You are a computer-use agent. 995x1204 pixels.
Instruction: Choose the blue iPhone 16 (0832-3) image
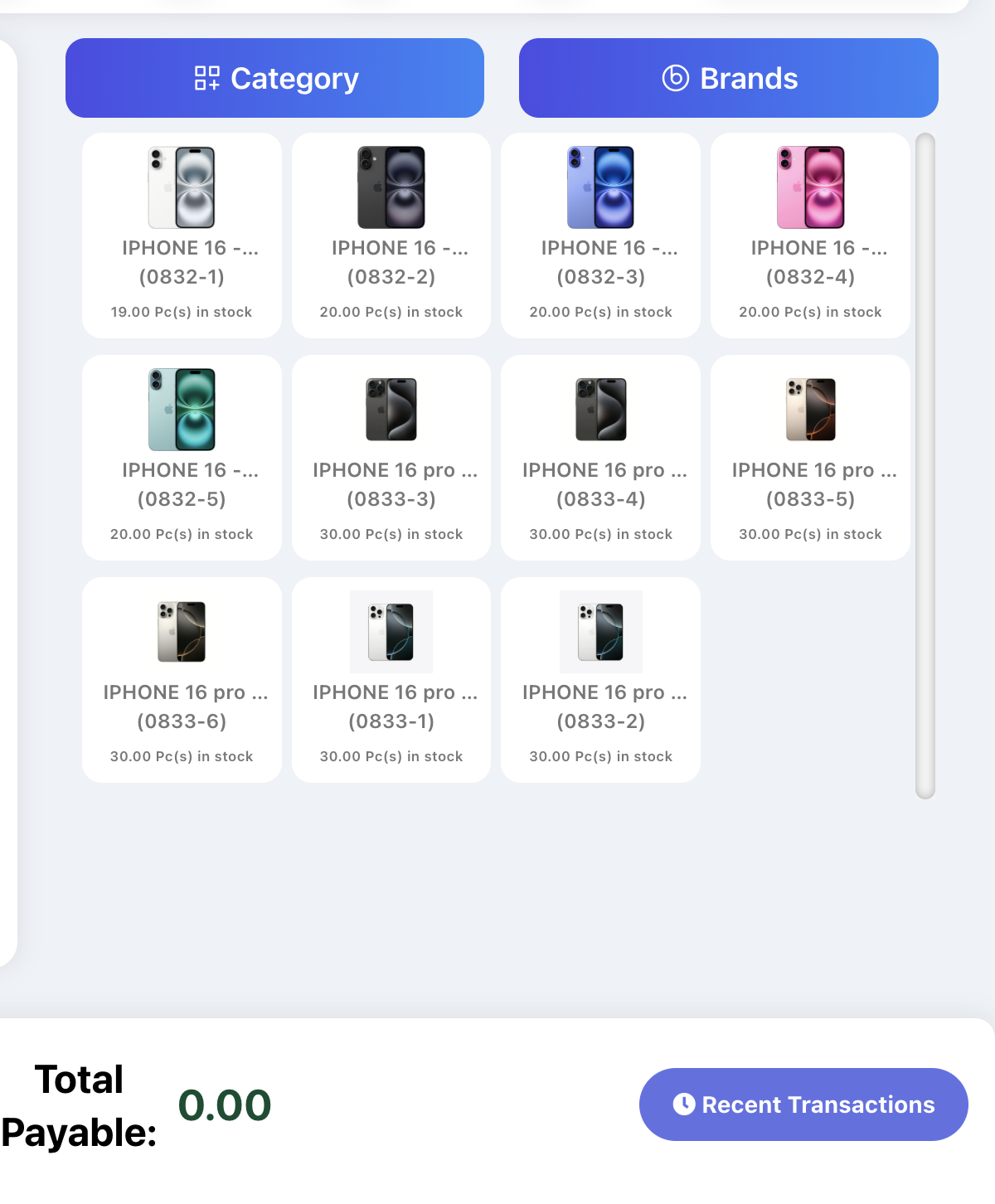(600, 187)
